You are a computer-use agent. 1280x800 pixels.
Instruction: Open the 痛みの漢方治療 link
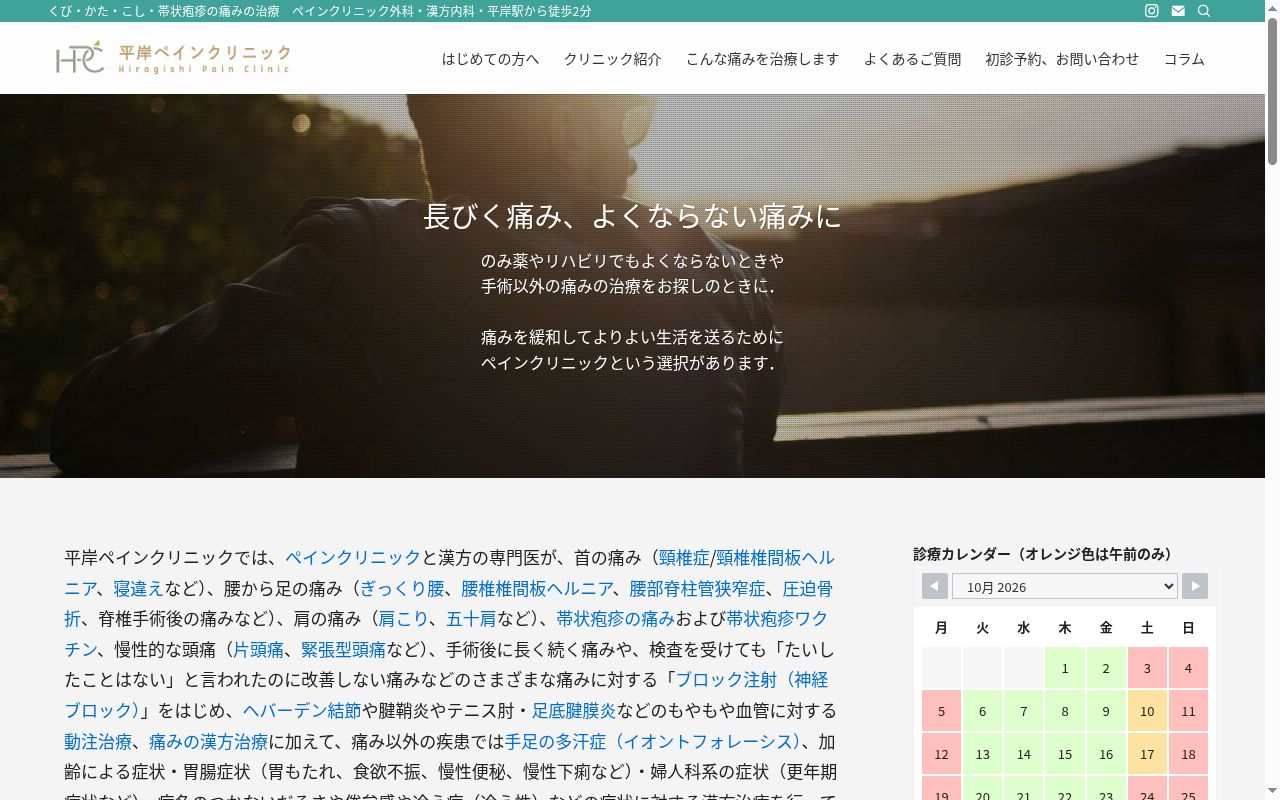point(209,742)
